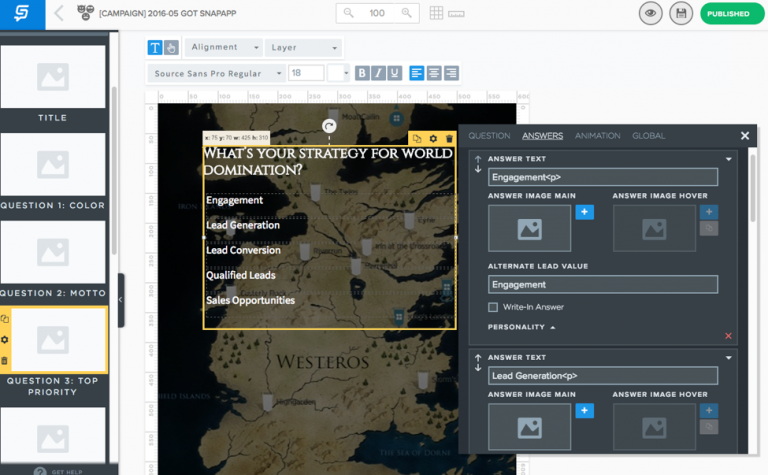Click the rotate handle above the question box

pos(329,126)
